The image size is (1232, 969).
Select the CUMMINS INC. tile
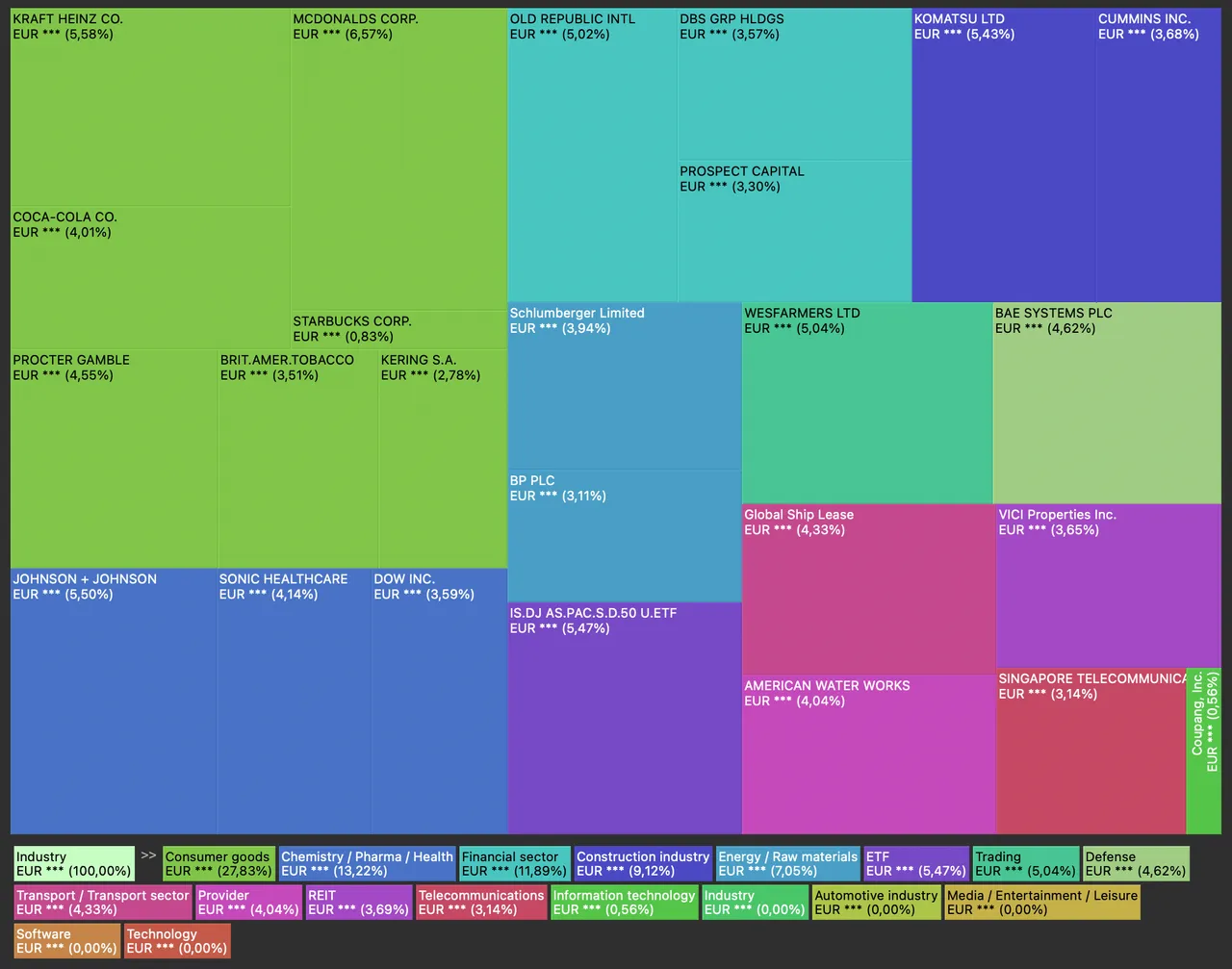(1158, 155)
